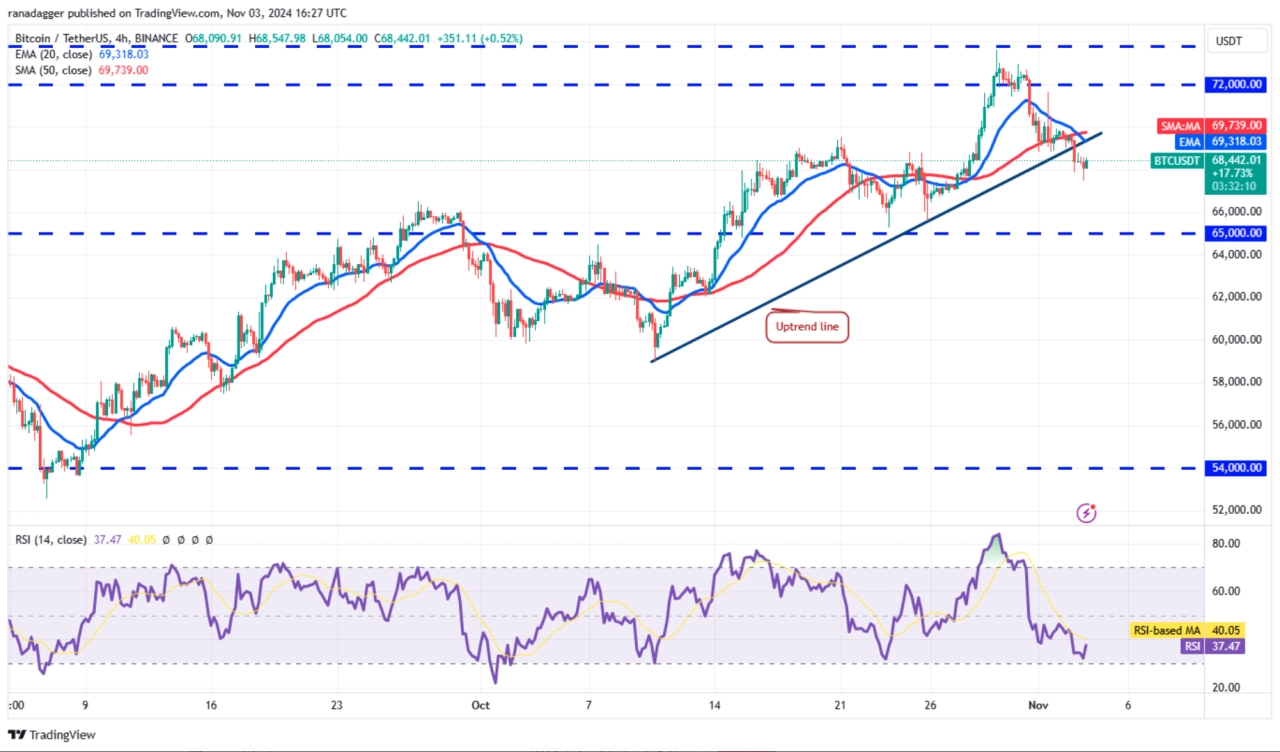Click the "Oct" label on time axis
This screenshot has width=1280, height=752.
click(x=481, y=705)
